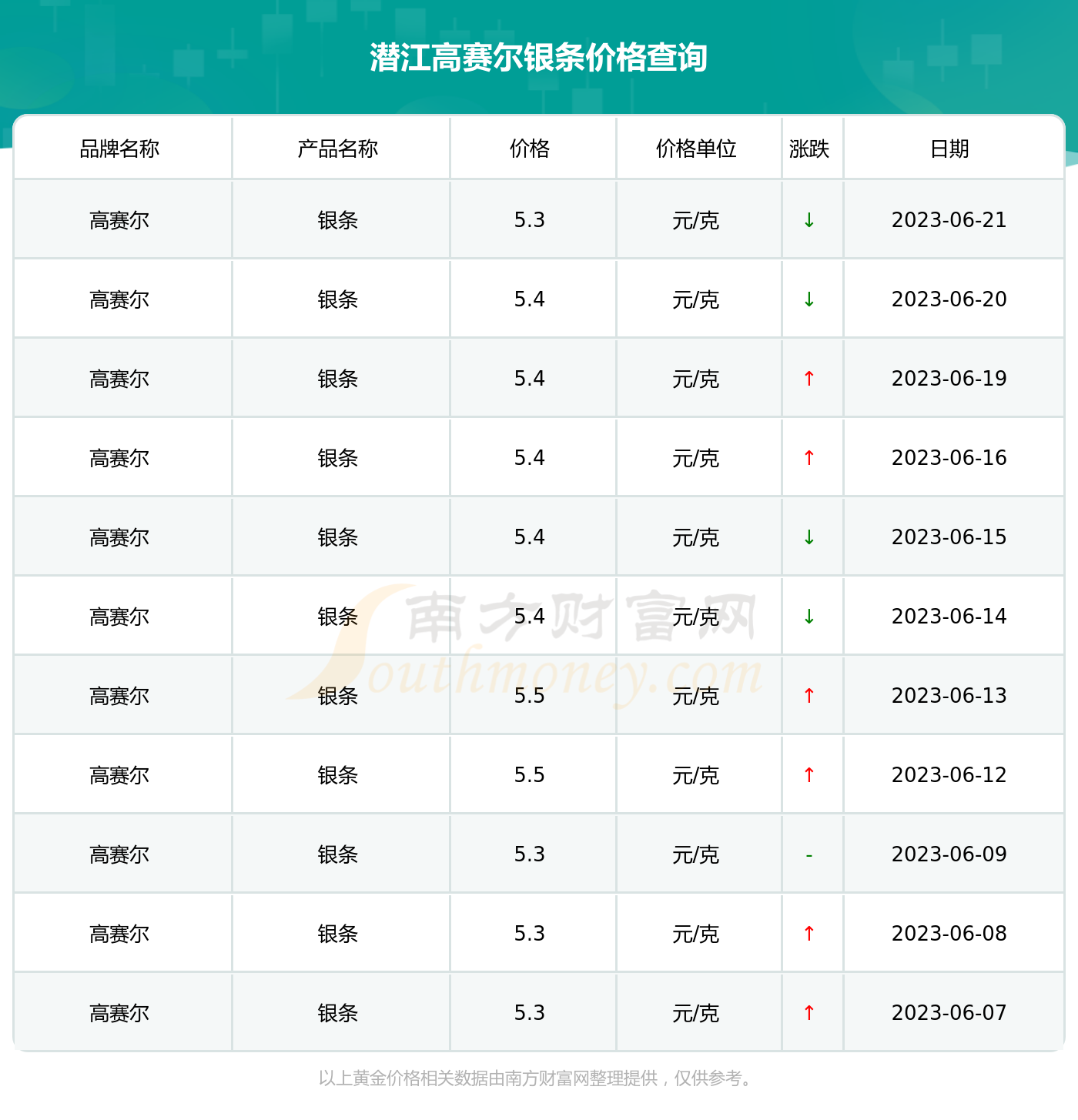
Task: Click 元/克 unit in the 2023-06-21 row
Action: coord(696,221)
